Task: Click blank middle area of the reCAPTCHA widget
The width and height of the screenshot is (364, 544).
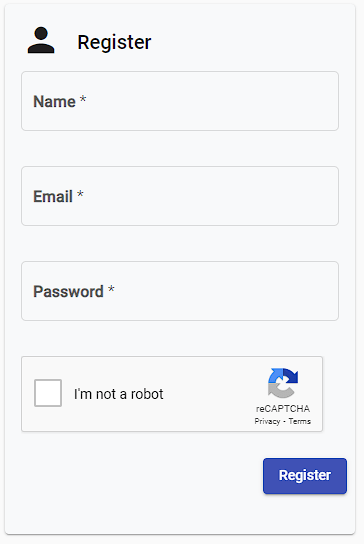Action: pyautogui.click(x=208, y=394)
